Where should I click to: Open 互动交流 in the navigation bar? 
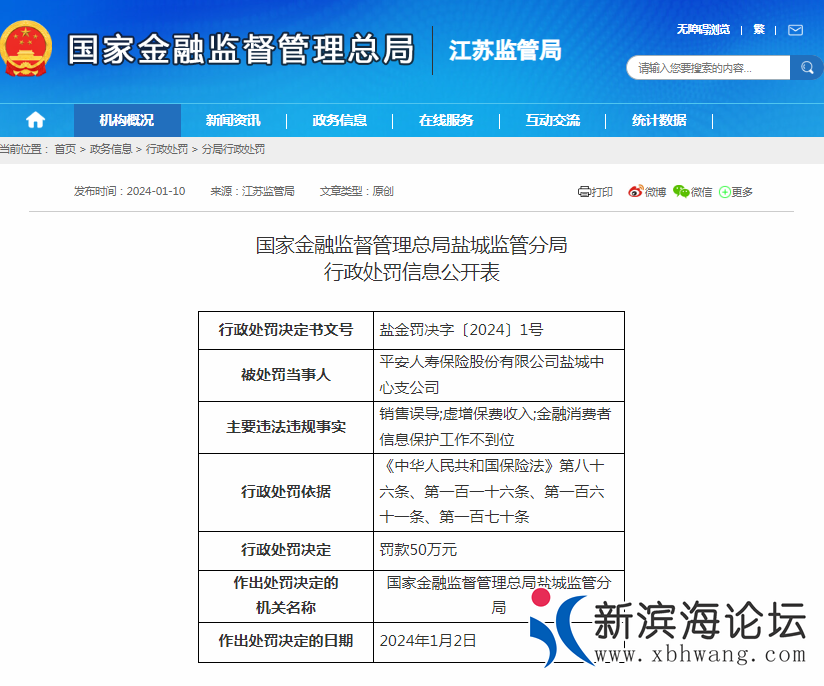pyautogui.click(x=553, y=120)
